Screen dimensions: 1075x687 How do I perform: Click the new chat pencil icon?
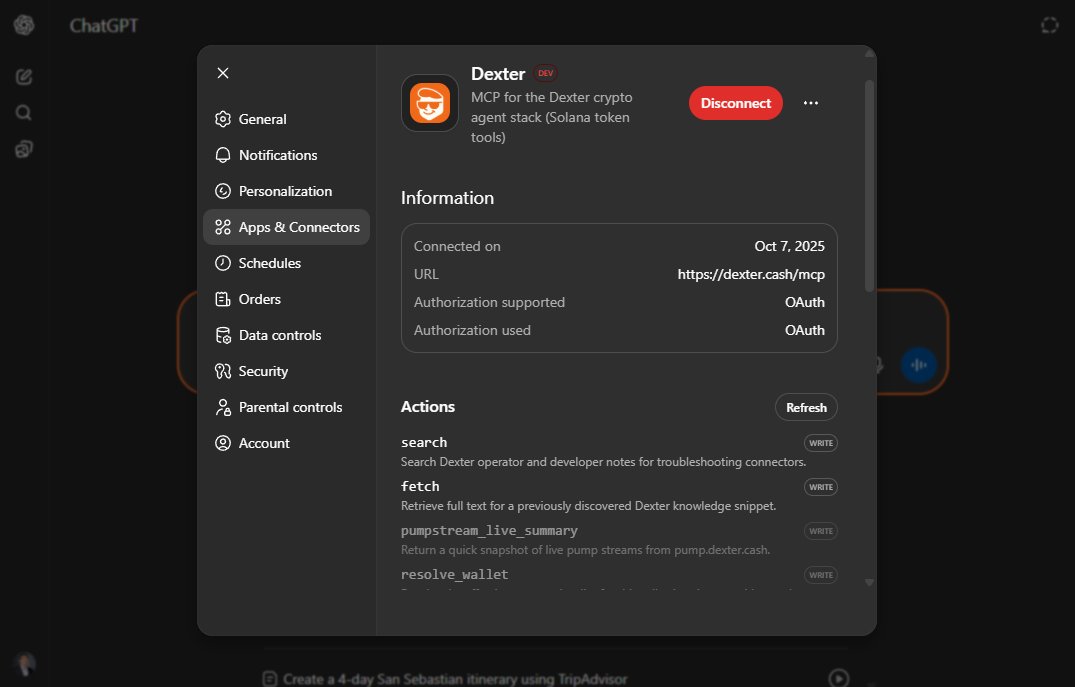(24, 76)
